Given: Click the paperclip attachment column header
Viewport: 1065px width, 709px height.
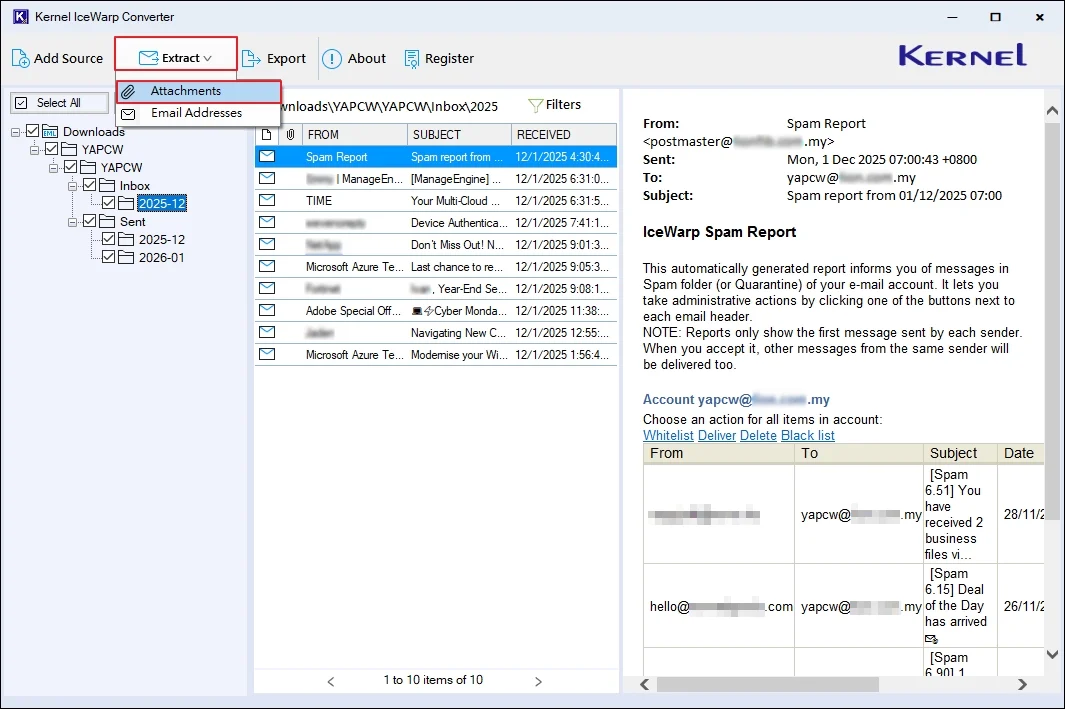Looking at the screenshot, I should [x=290, y=134].
